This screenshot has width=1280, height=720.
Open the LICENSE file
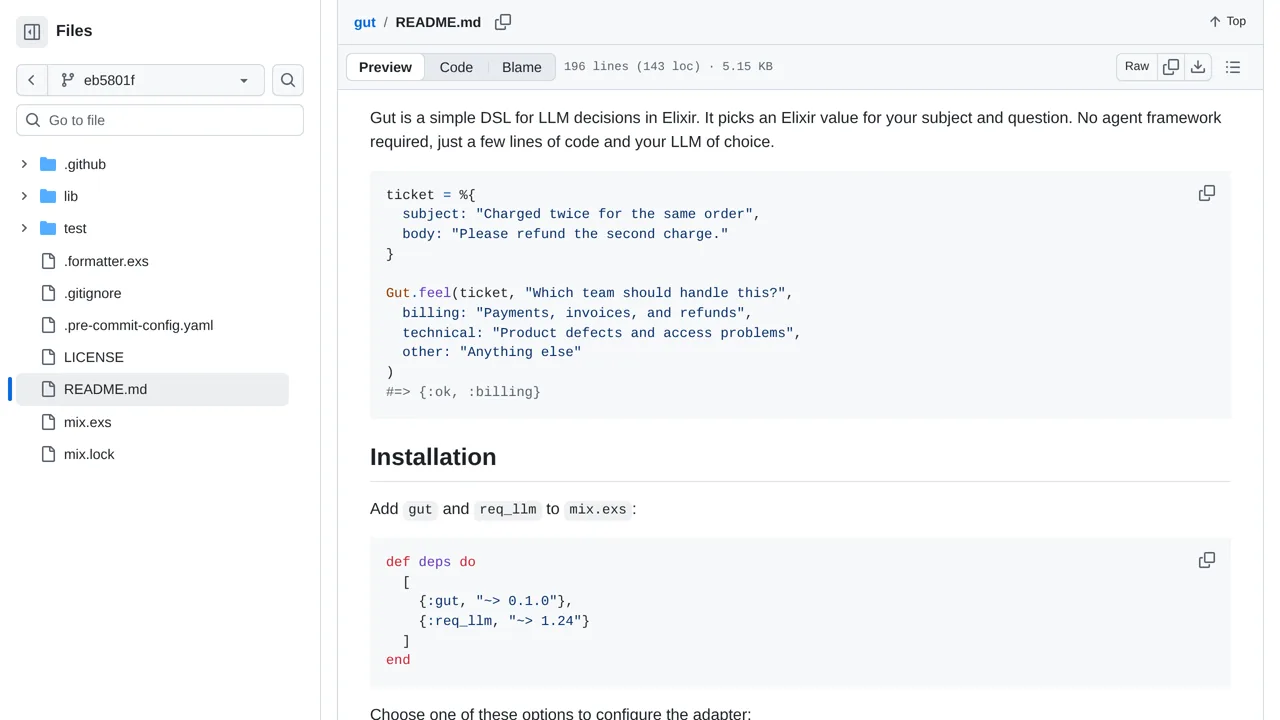coord(94,357)
